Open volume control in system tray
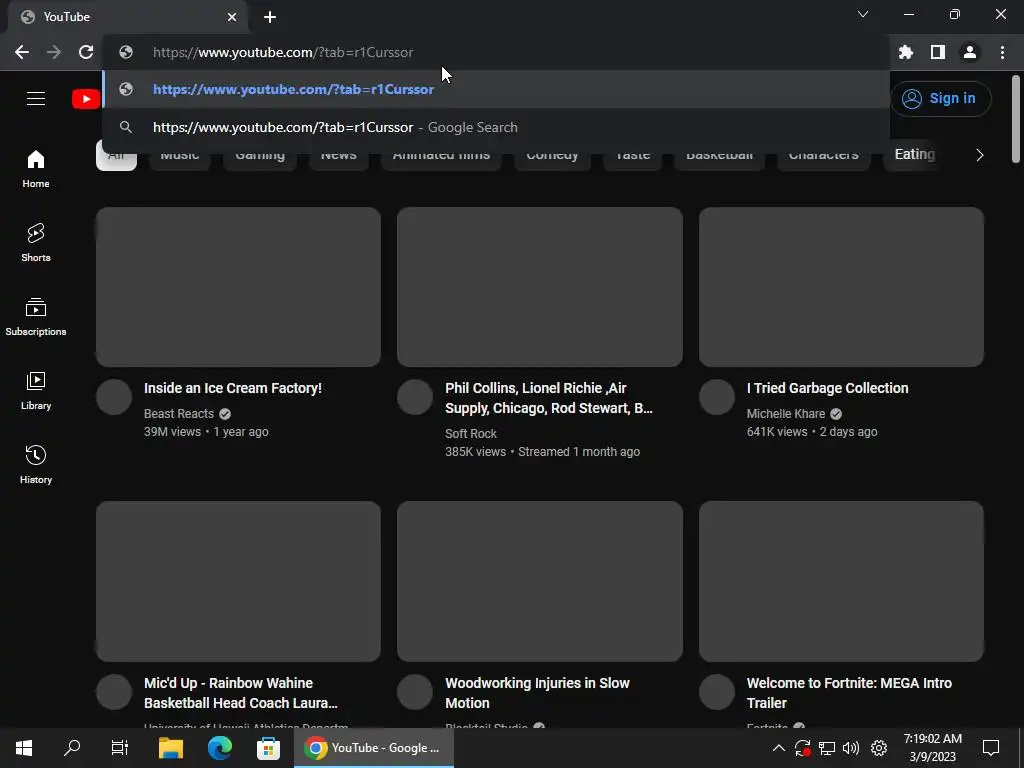1024x768 pixels. coord(851,748)
